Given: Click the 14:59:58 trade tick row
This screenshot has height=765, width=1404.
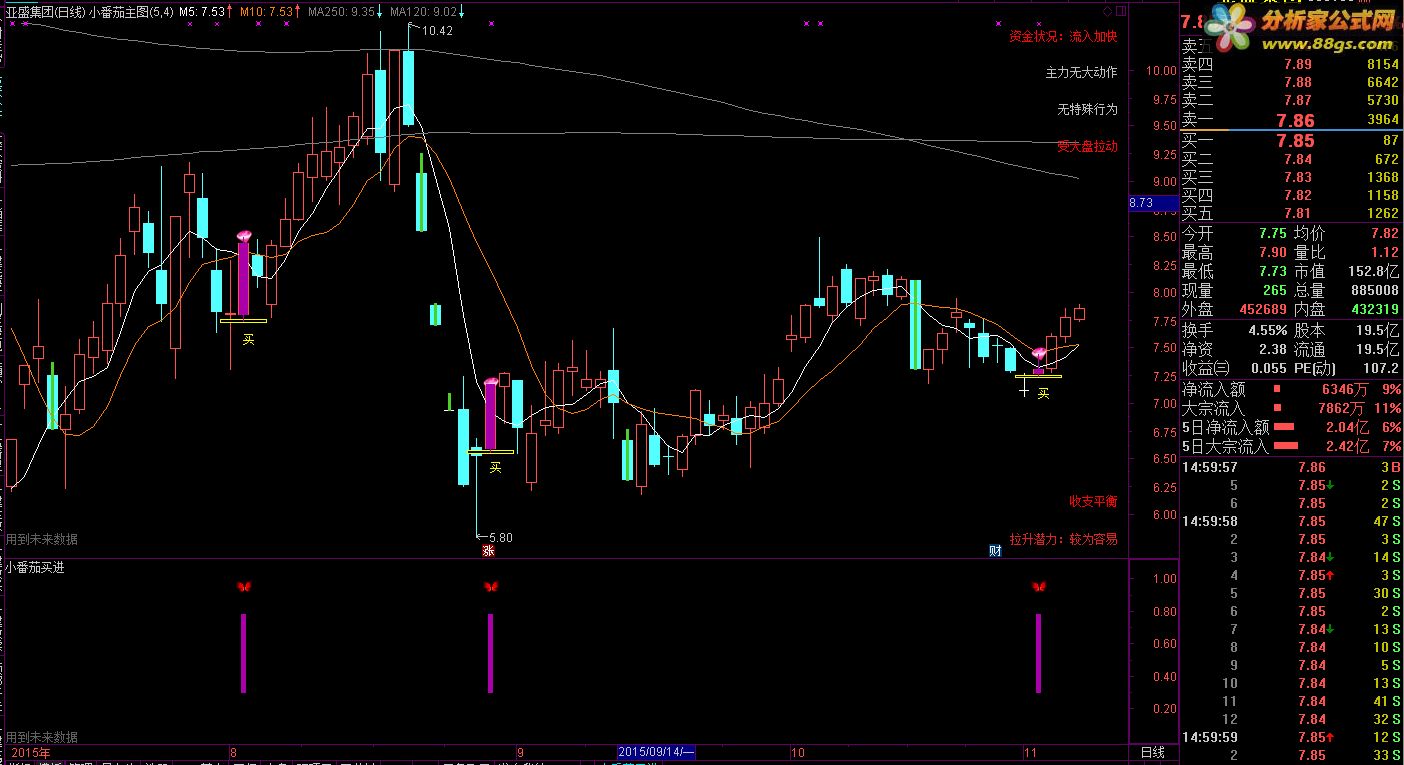Looking at the screenshot, I should (x=1291, y=521).
